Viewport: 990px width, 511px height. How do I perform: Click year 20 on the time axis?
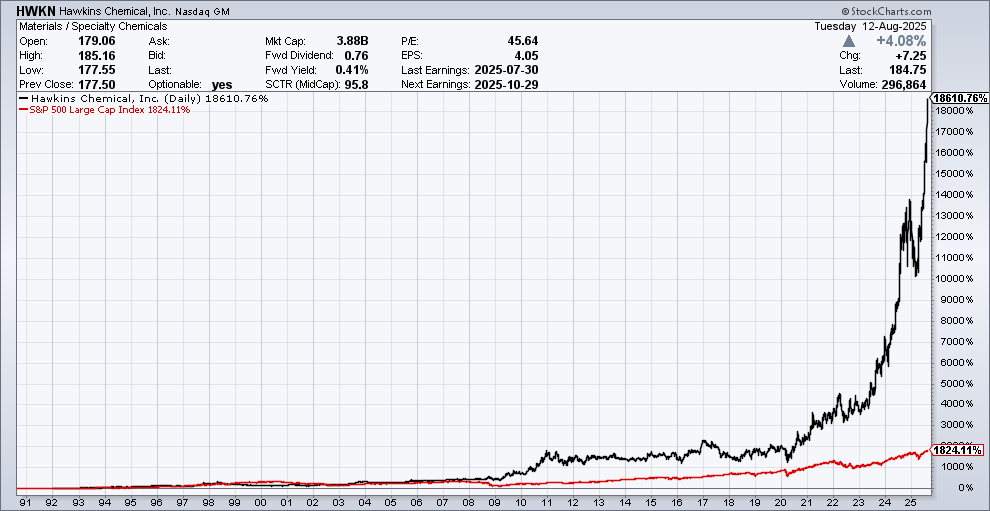pos(781,501)
